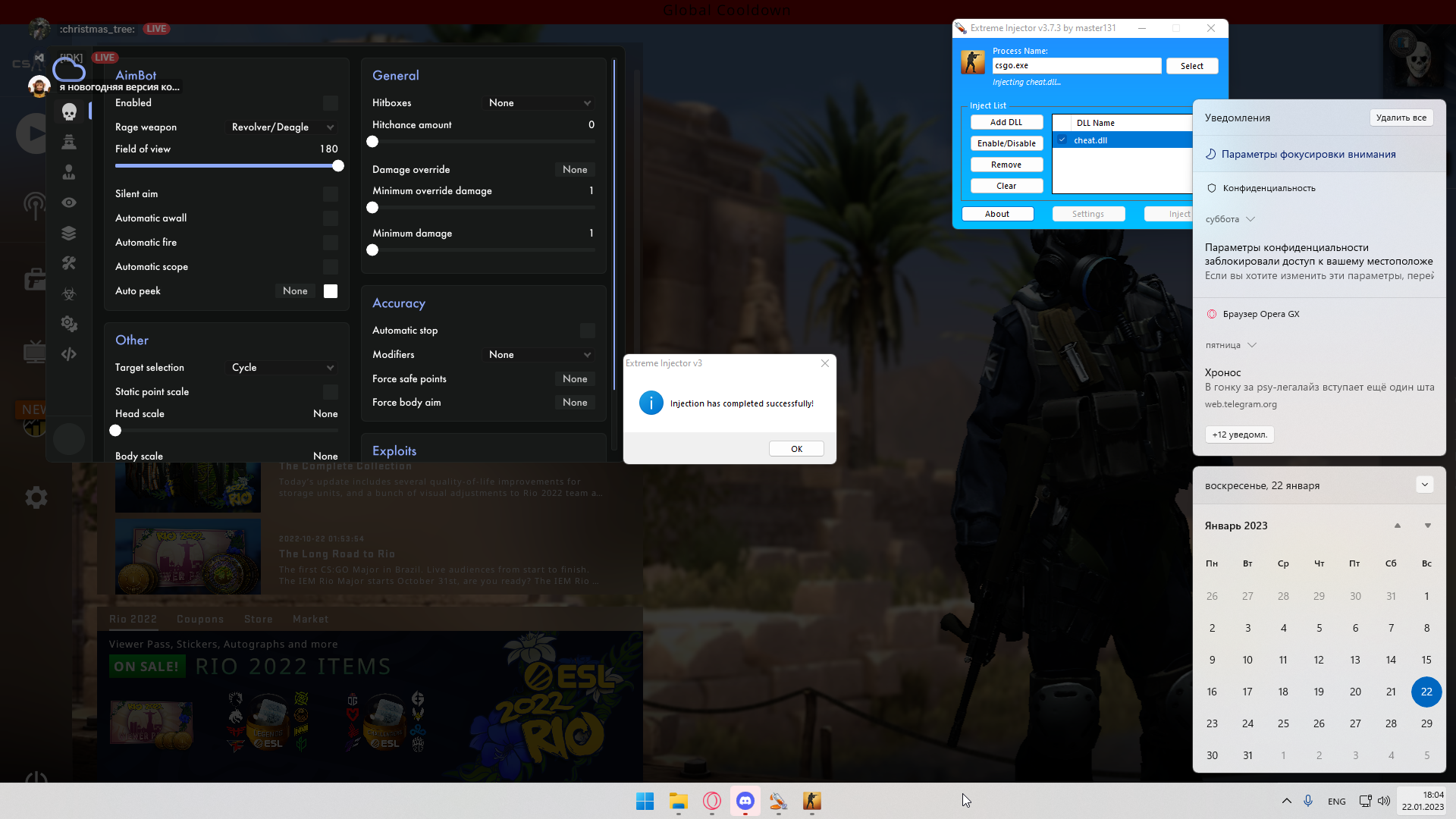Open Modifiers dropdown
The width and height of the screenshot is (1456, 819).
click(539, 355)
